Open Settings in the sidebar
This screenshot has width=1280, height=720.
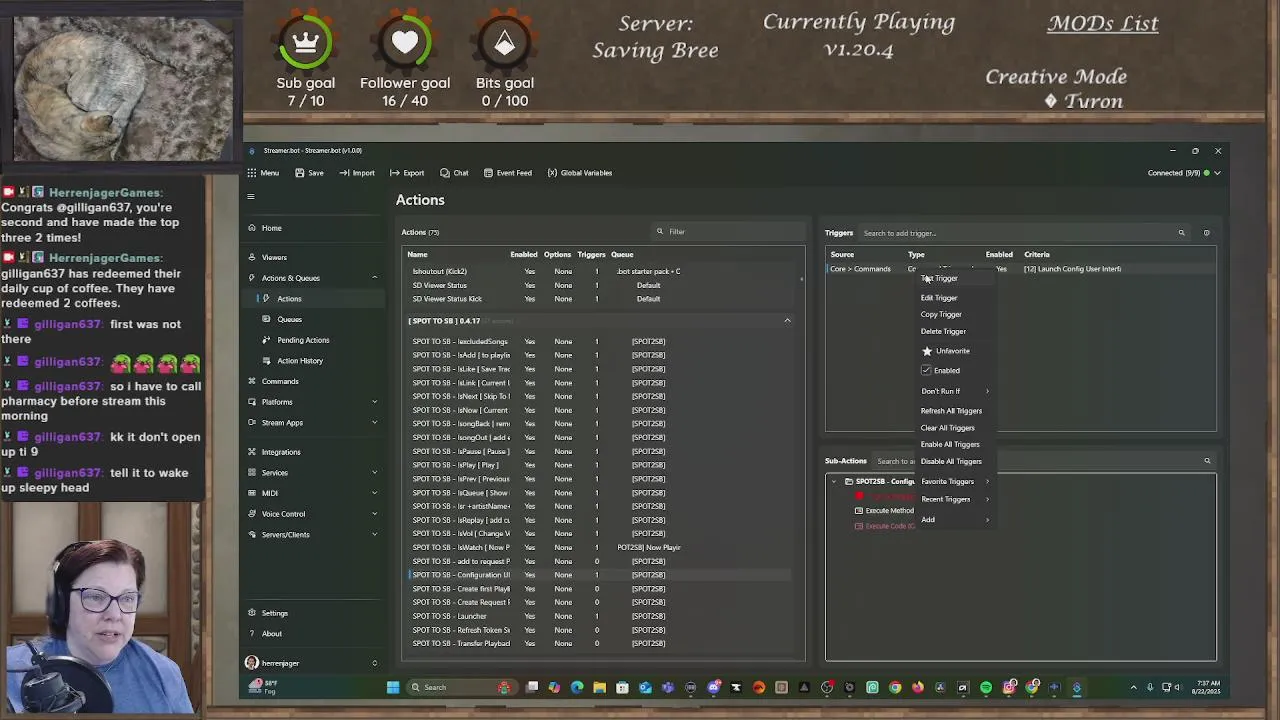pyautogui.click(x=274, y=613)
